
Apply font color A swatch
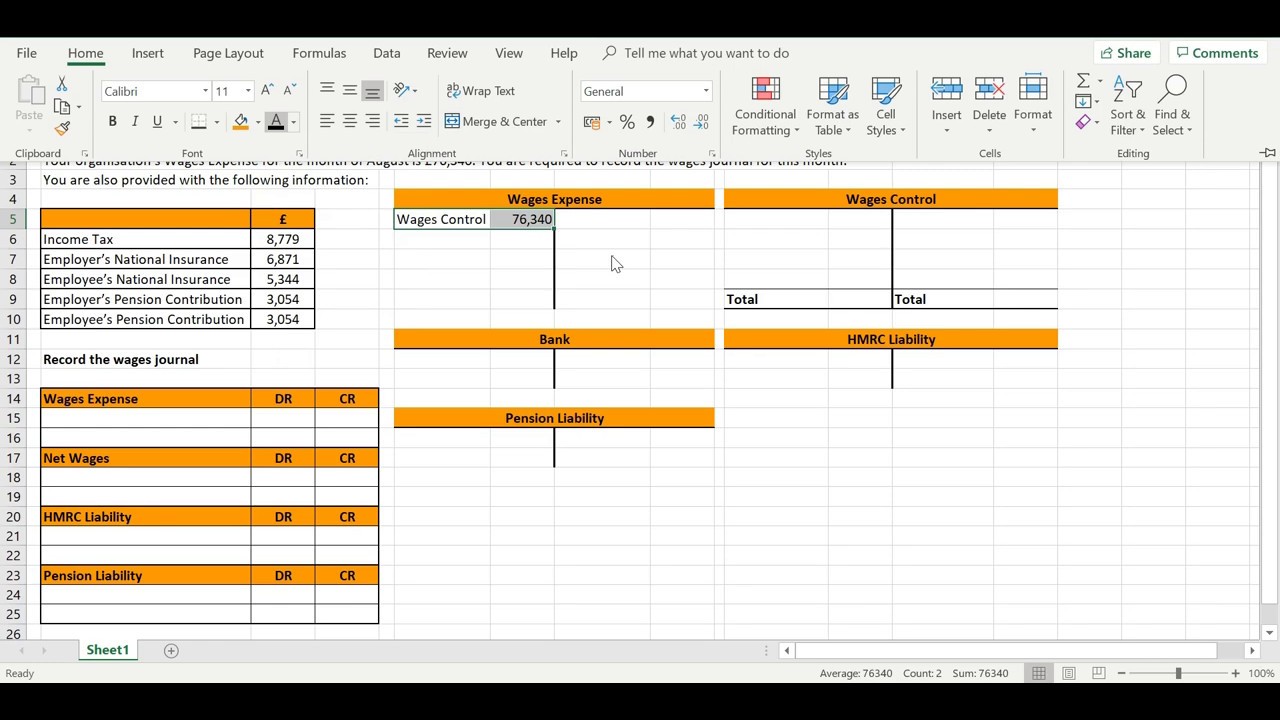[276, 122]
